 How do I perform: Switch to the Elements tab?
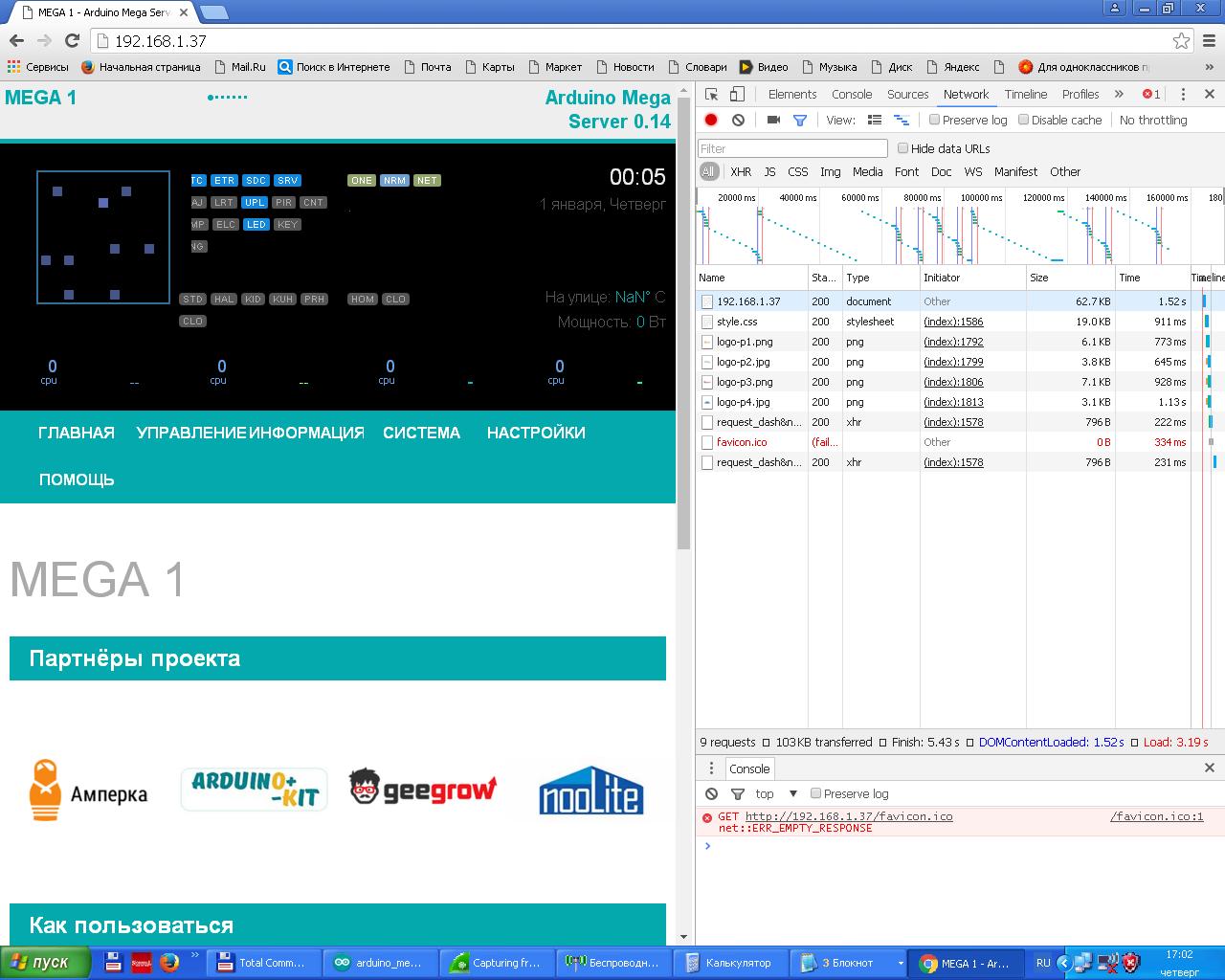[791, 94]
